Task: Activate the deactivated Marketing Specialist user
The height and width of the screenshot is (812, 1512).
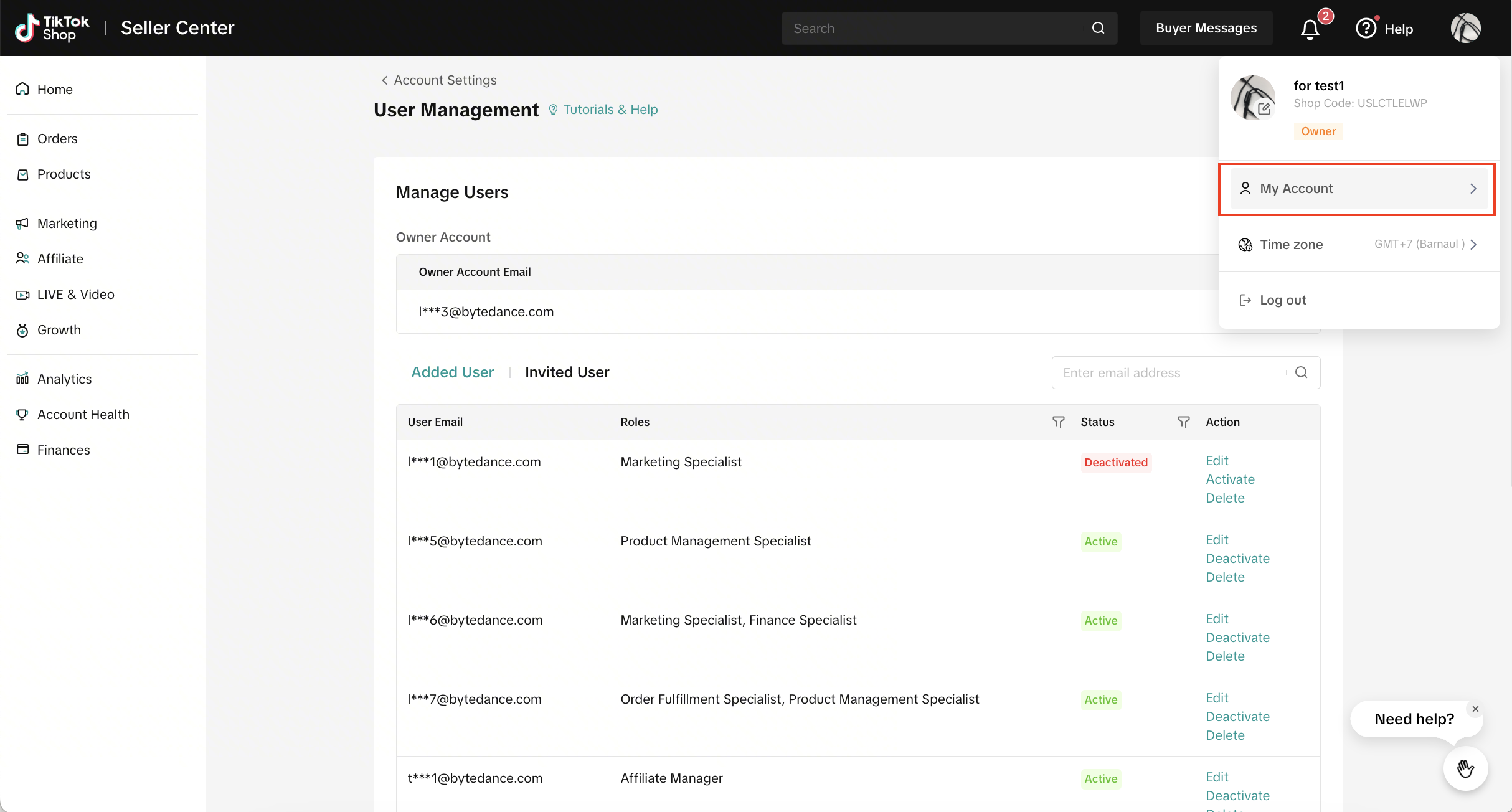Action: 1230,479
